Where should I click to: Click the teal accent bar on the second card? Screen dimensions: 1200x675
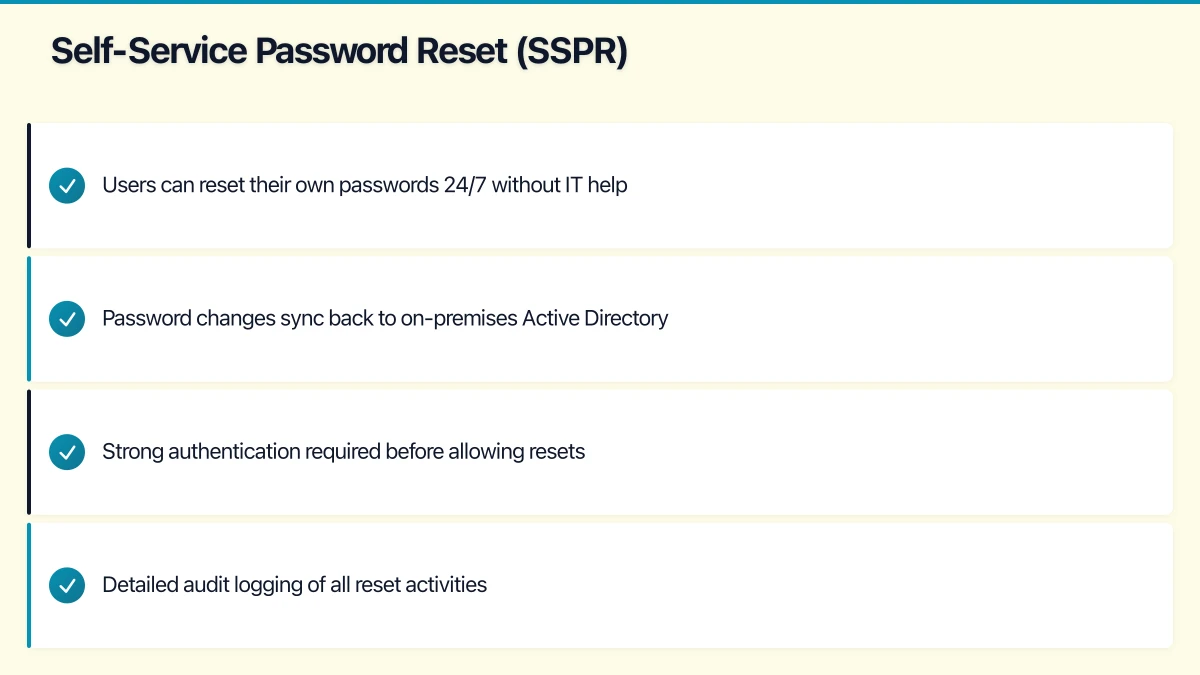pyautogui.click(x=29, y=319)
